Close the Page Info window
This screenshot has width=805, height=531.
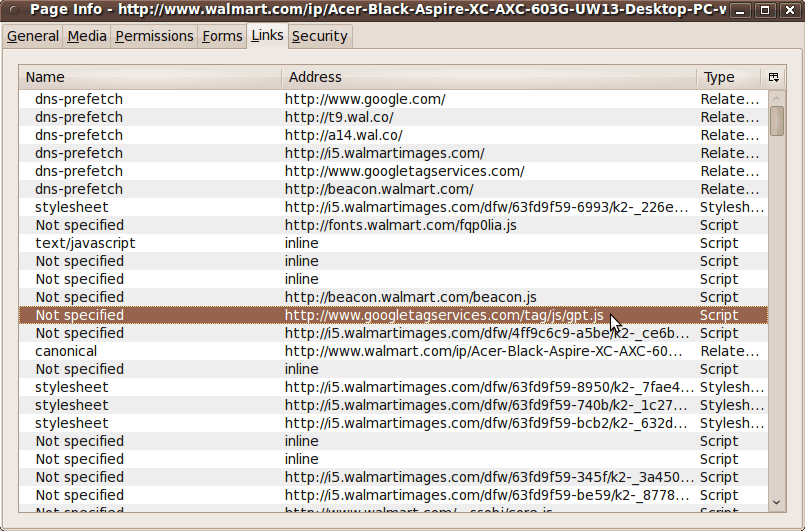coord(790,10)
